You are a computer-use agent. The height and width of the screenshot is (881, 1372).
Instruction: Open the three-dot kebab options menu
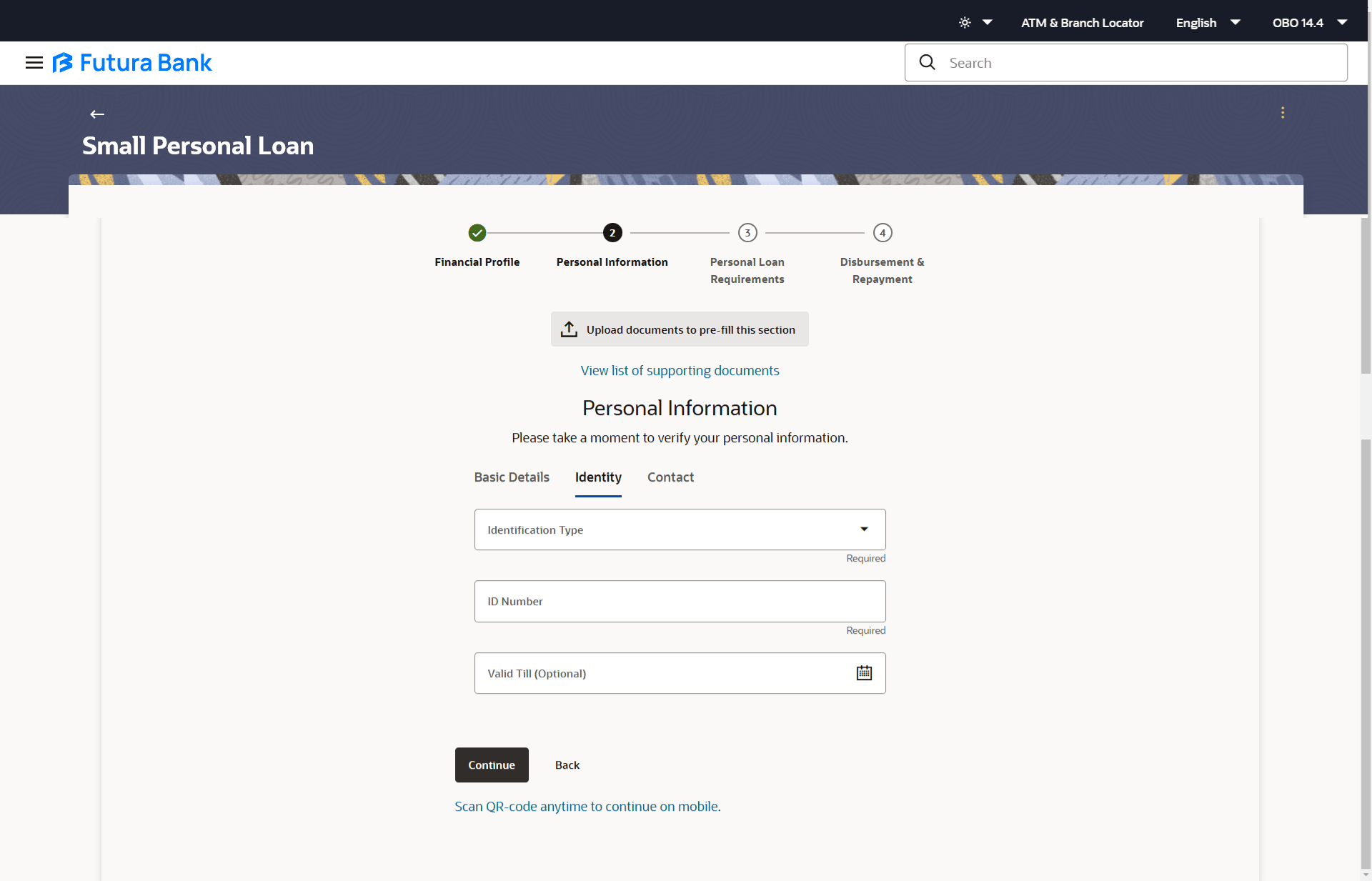point(1283,113)
